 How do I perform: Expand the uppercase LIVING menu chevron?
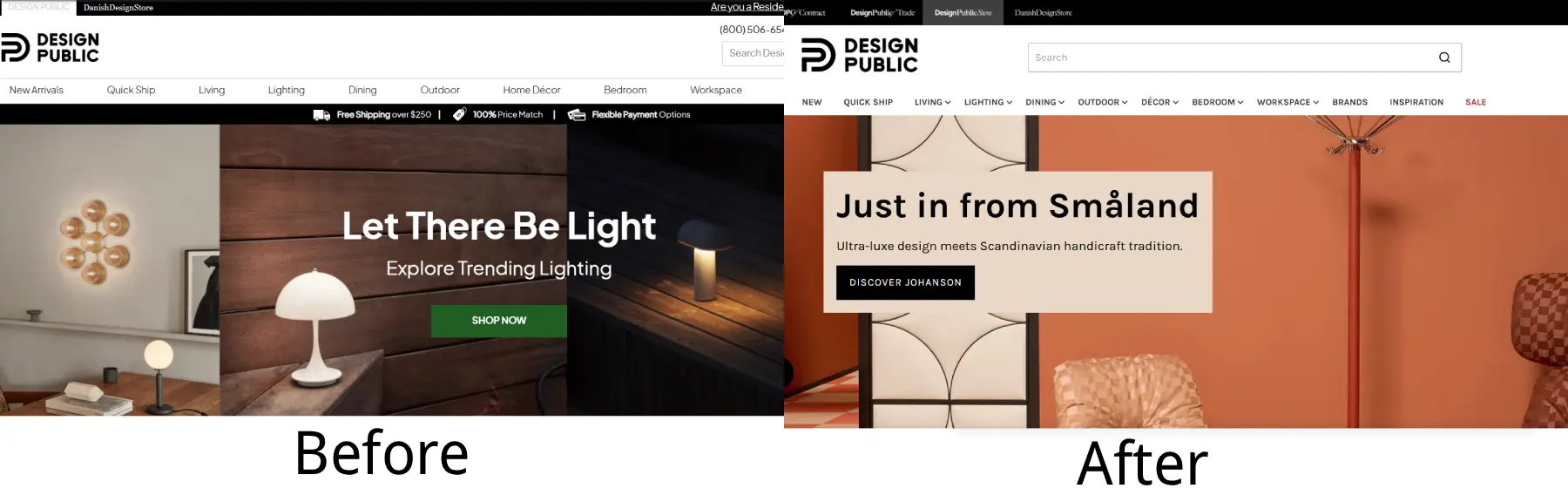948,103
